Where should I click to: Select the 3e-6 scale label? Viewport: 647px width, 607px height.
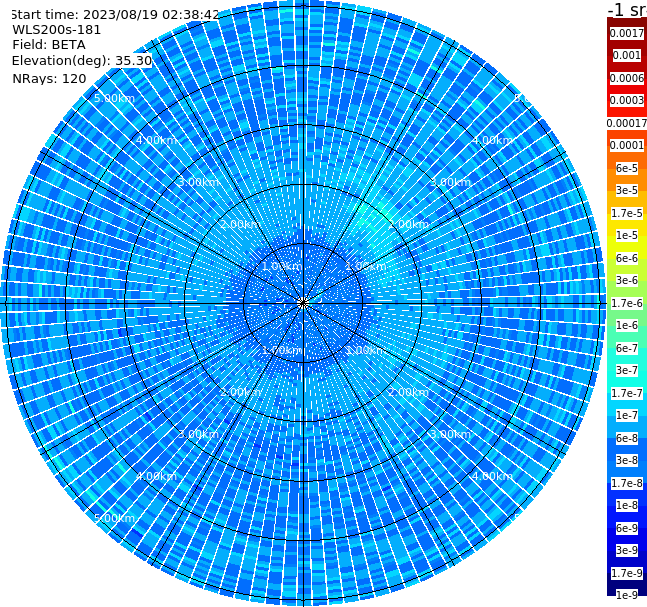coord(627,281)
